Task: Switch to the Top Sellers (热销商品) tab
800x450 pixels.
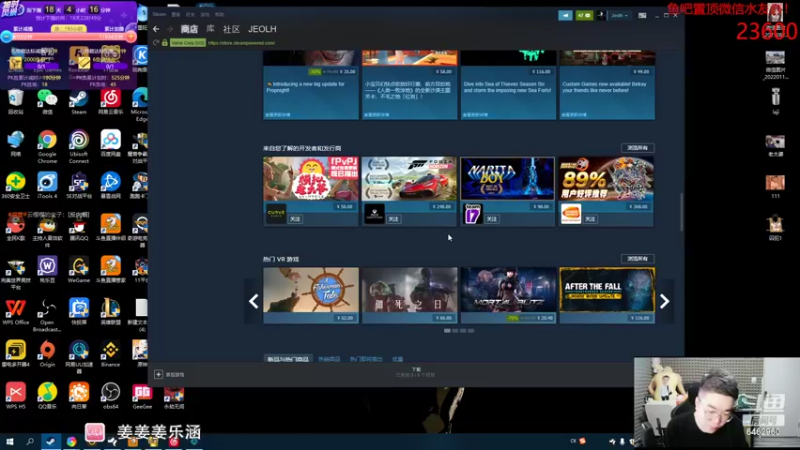Action: click(x=329, y=359)
